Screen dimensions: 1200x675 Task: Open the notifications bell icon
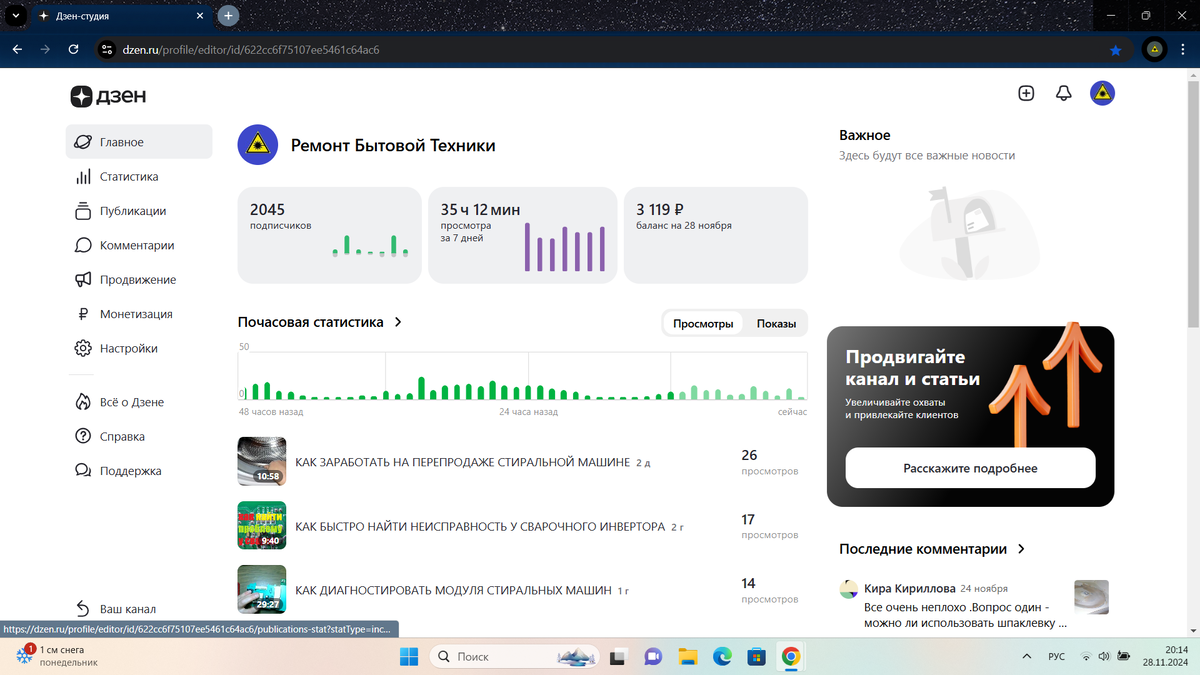pos(1064,93)
